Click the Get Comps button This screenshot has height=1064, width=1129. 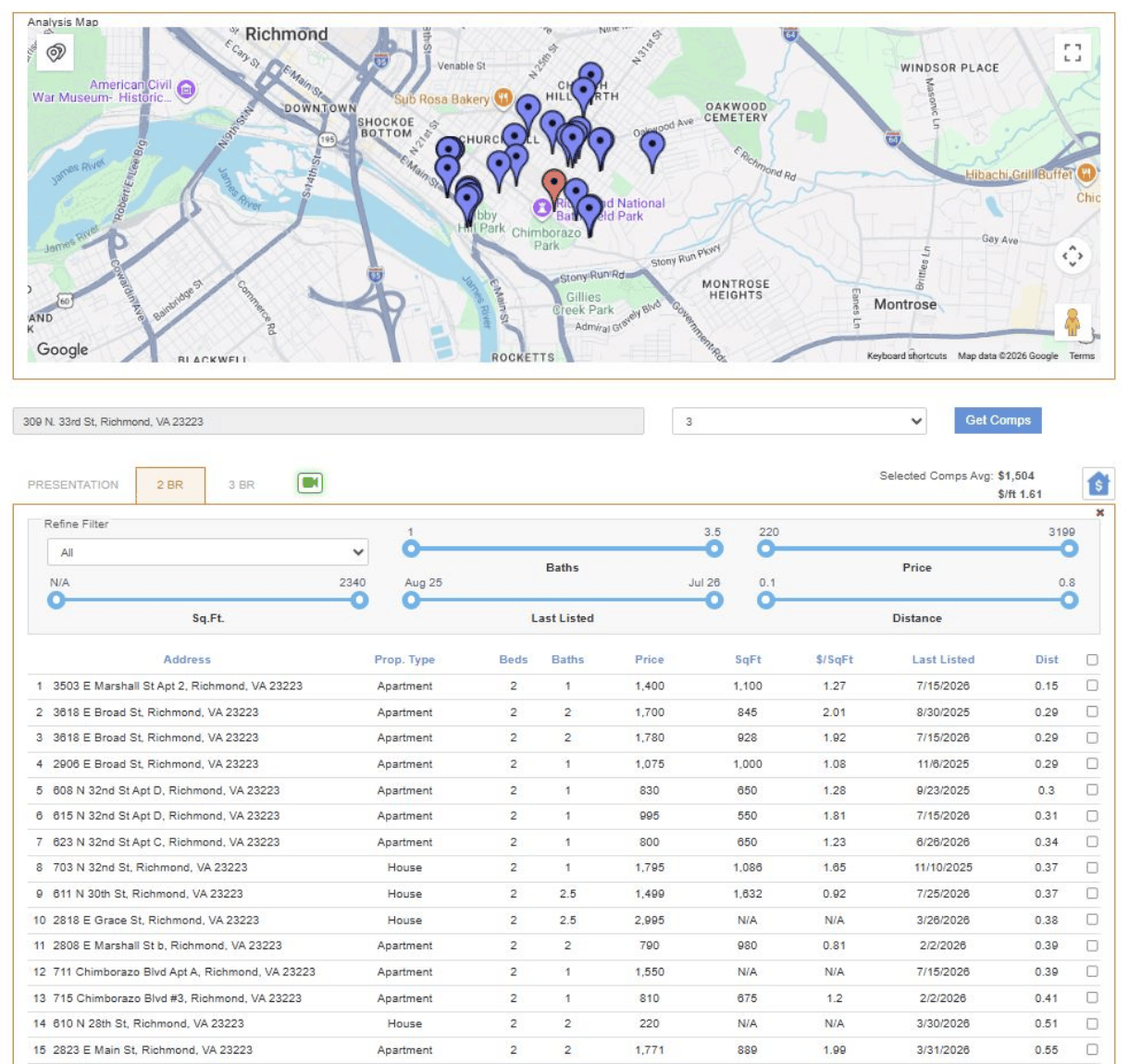[998, 420]
